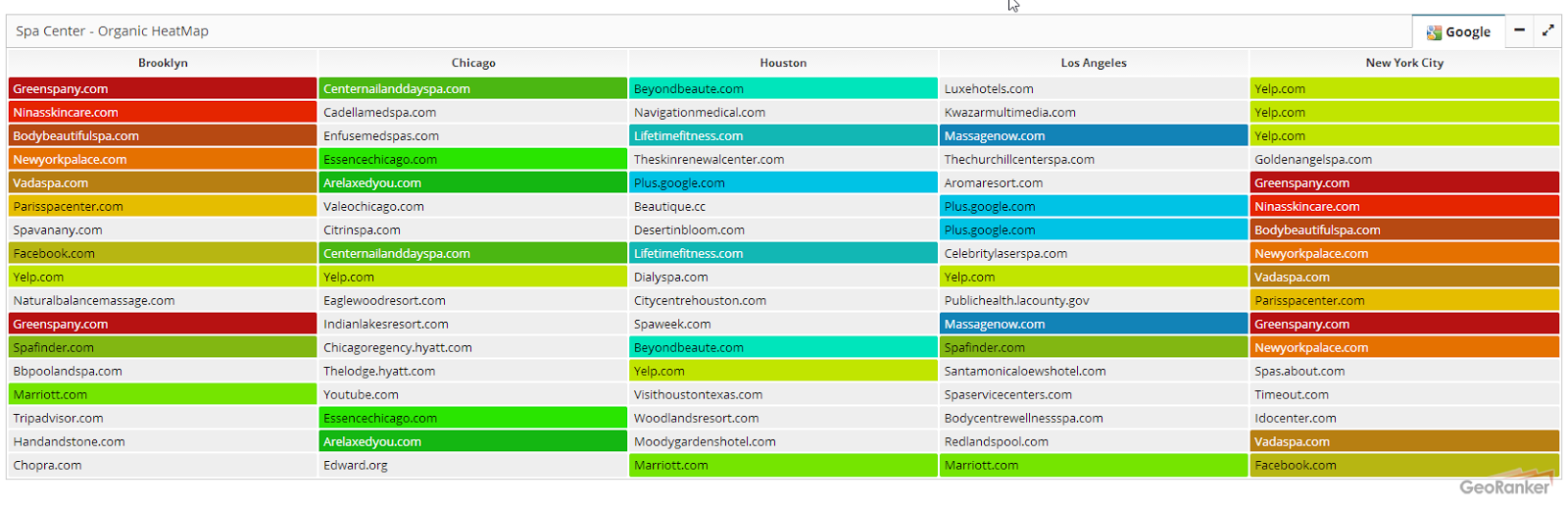Click the Theskinrenewalcenter.com cell
Screen dimensions: 1568x510
pos(783,159)
